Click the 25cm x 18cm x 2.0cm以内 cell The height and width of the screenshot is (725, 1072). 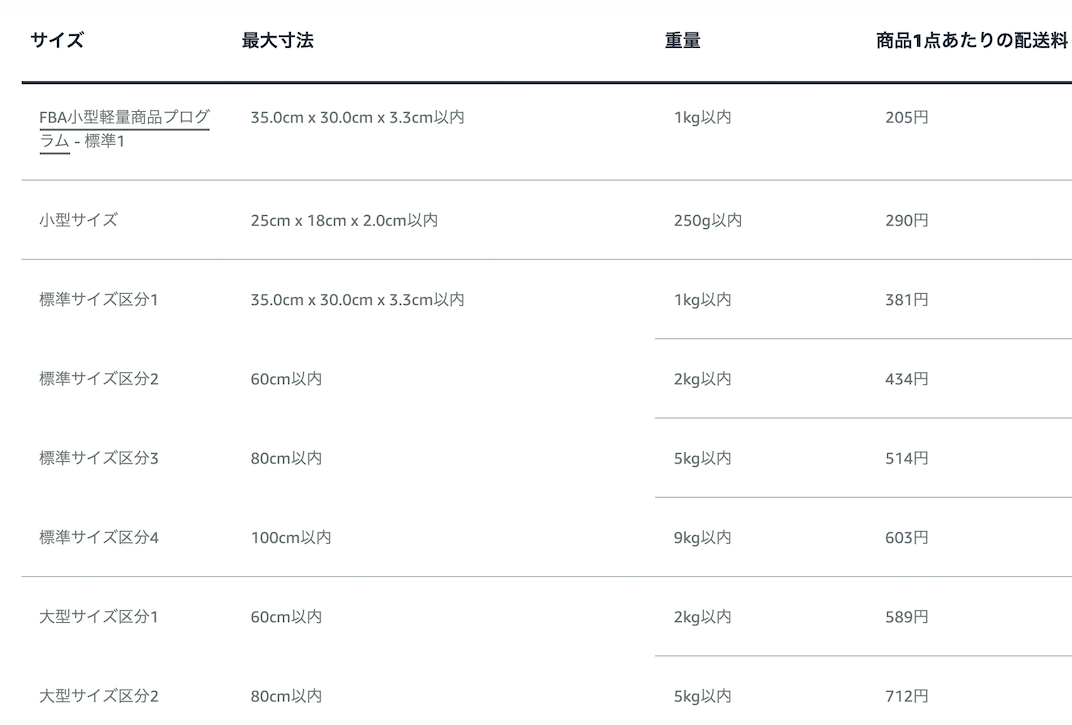(343, 220)
